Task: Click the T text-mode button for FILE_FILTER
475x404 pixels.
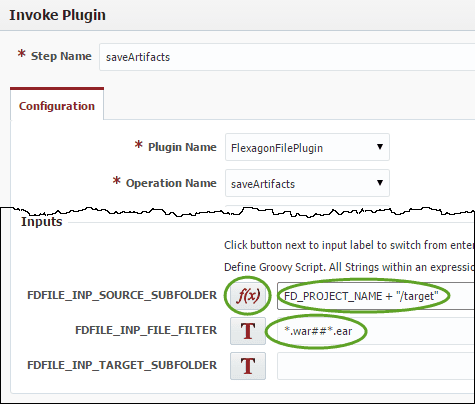Action: (x=248, y=331)
